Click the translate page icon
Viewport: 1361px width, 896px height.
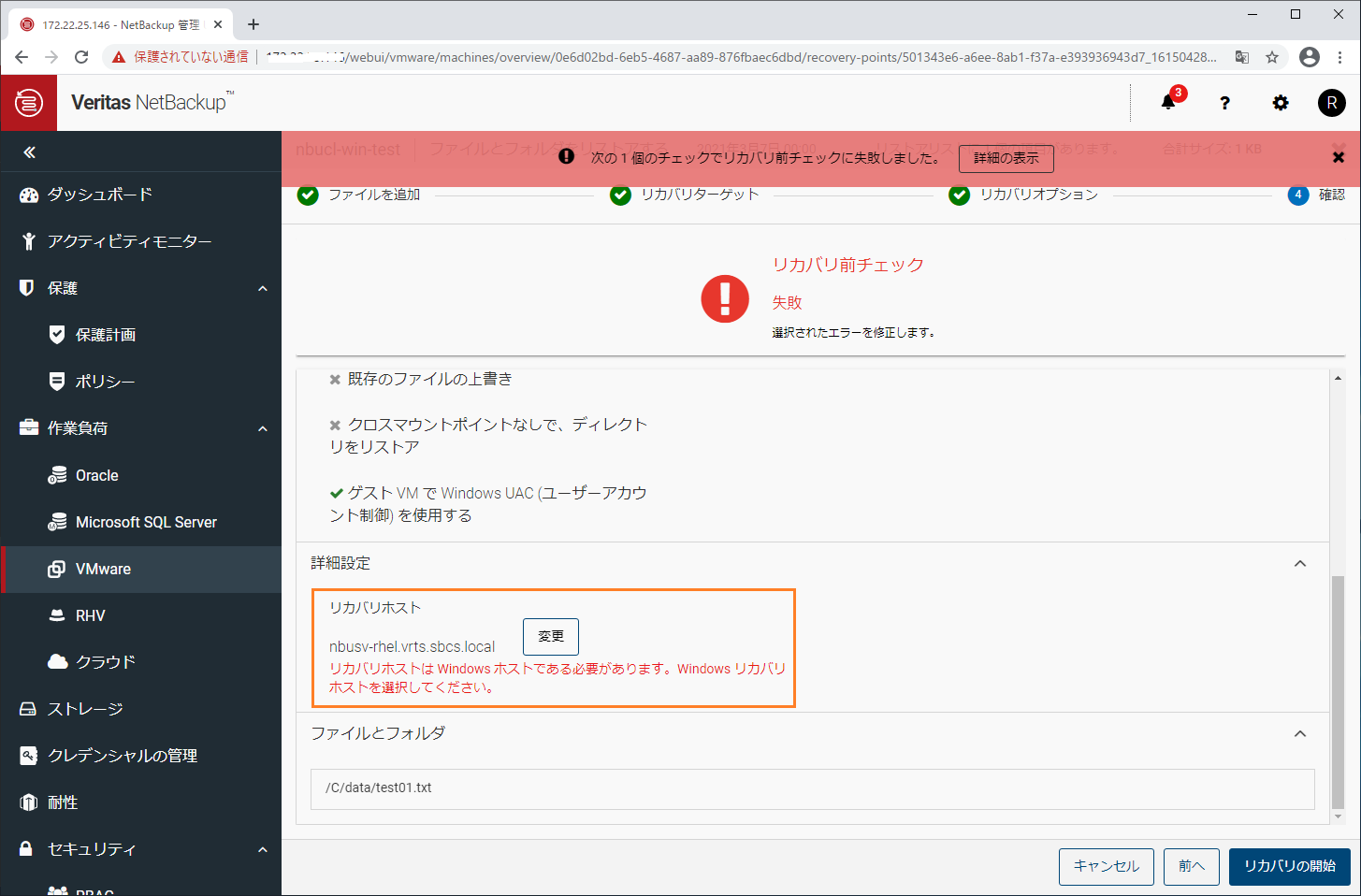(x=1242, y=57)
